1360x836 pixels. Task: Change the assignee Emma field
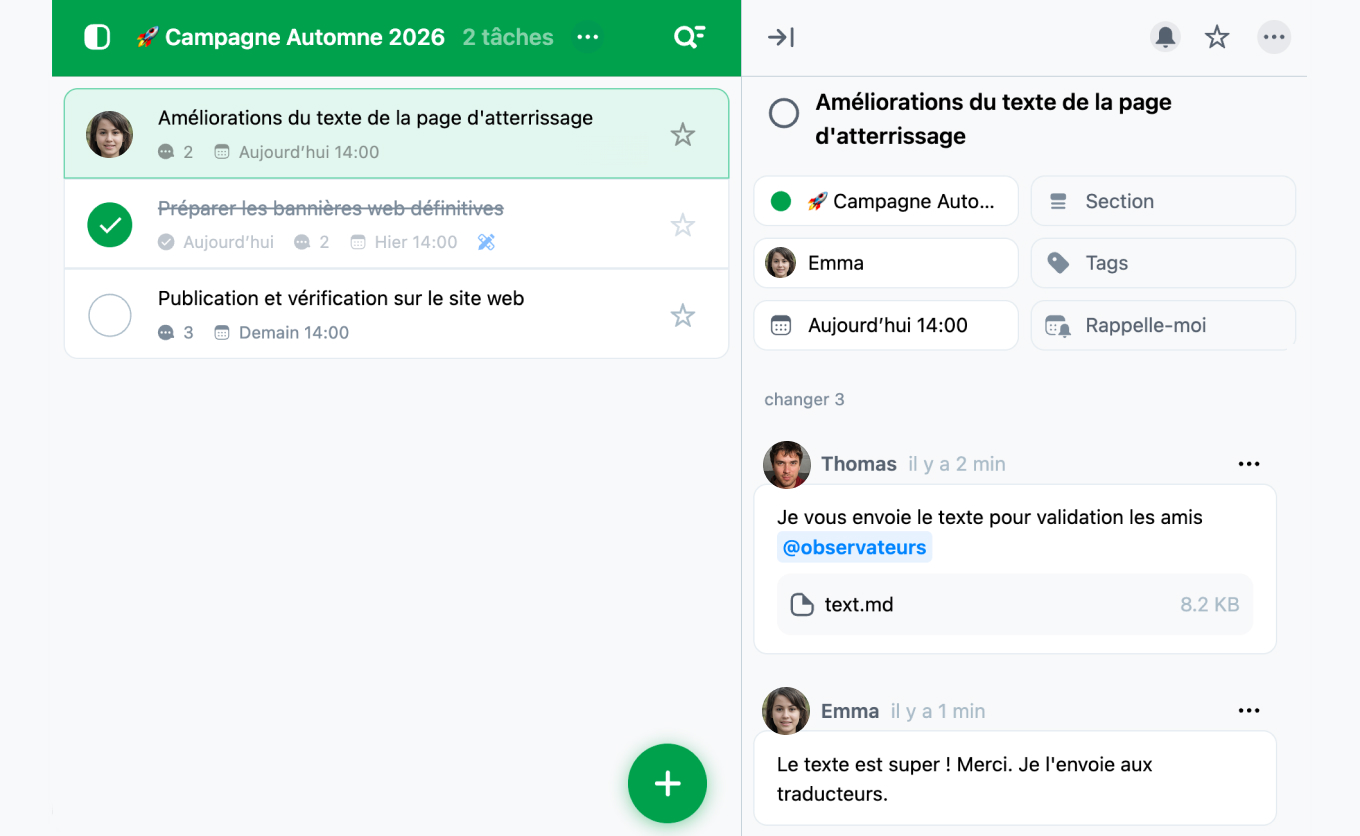click(x=886, y=263)
